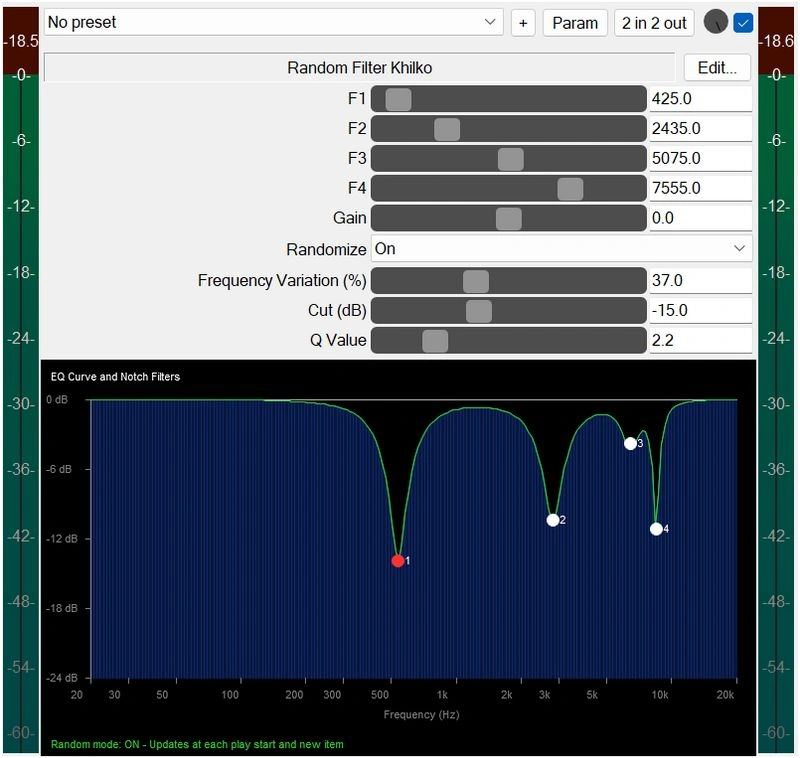Click the F3 slider handle

(x=511, y=159)
